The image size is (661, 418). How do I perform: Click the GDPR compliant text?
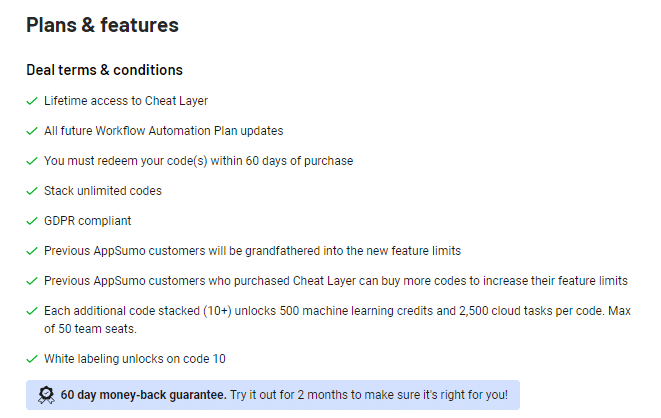click(88, 221)
